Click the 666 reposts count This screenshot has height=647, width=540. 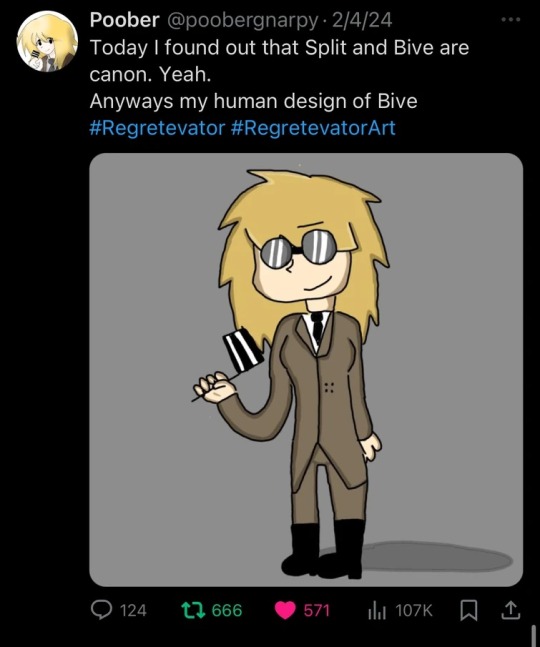click(x=227, y=611)
